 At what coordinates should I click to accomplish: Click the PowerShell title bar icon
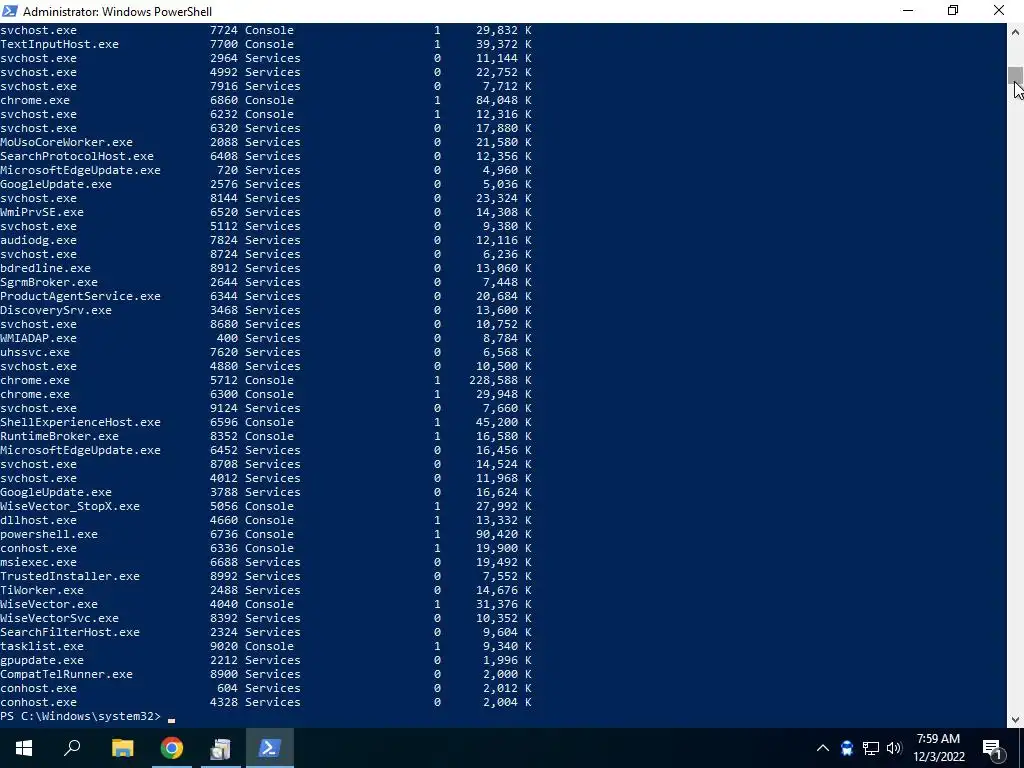pos(10,10)
